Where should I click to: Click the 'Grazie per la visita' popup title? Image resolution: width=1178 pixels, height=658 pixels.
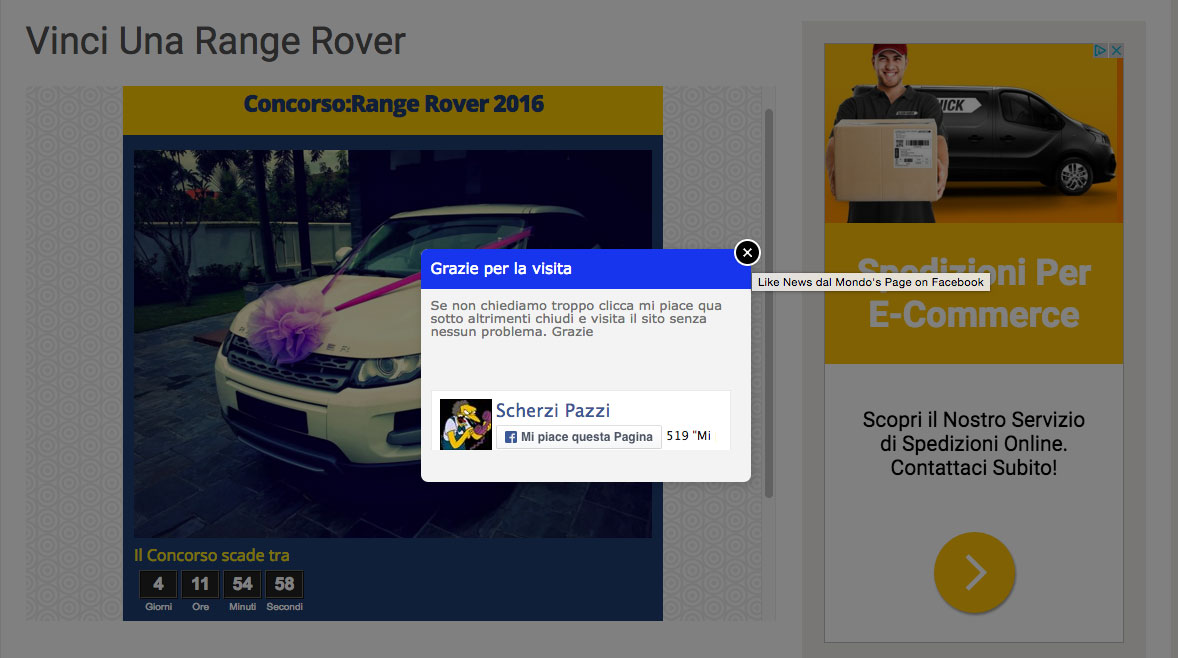pos(500,269)
